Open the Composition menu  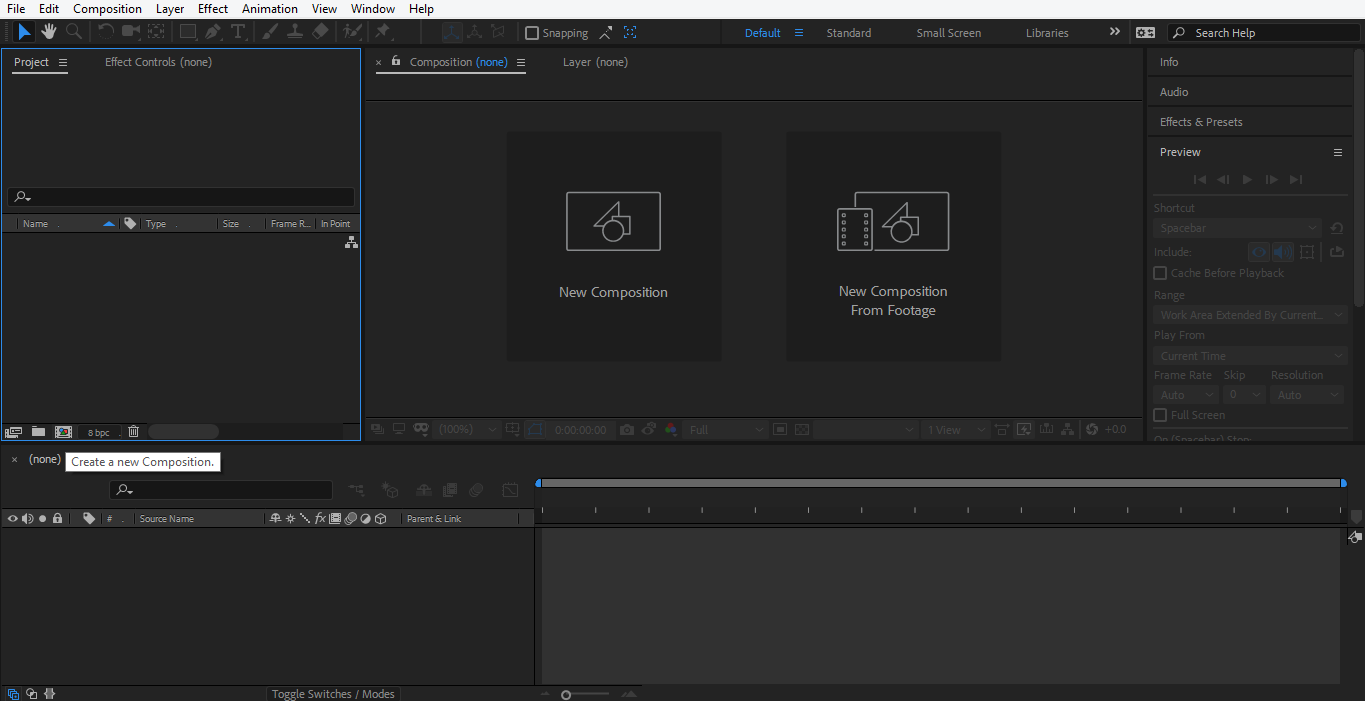[107, 9]
